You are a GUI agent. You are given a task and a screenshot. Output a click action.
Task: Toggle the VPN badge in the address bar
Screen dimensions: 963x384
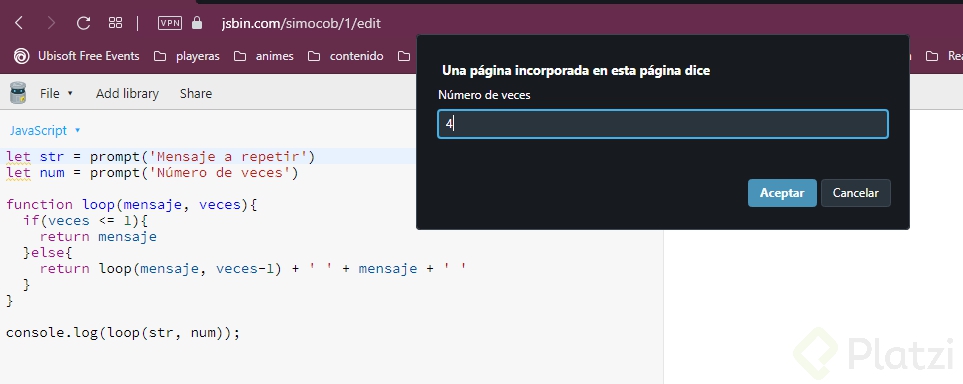[x=170, y=23]
